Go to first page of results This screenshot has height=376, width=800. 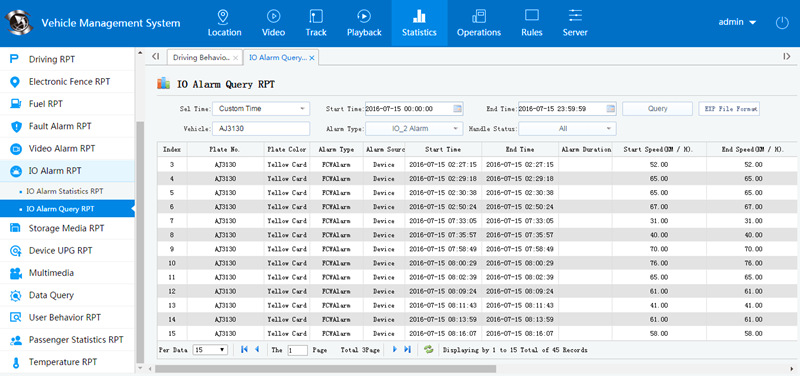(244, 349)
